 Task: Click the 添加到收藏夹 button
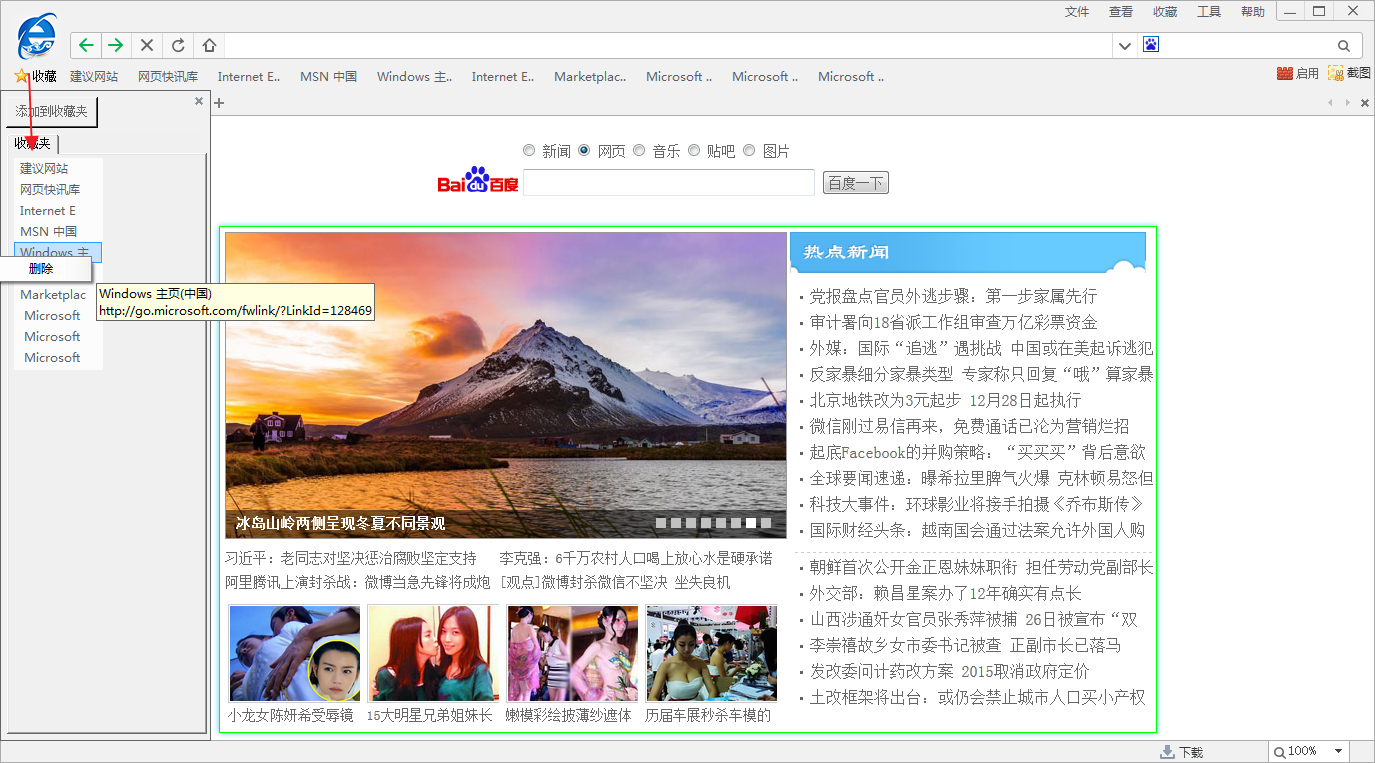click(52, 111)
